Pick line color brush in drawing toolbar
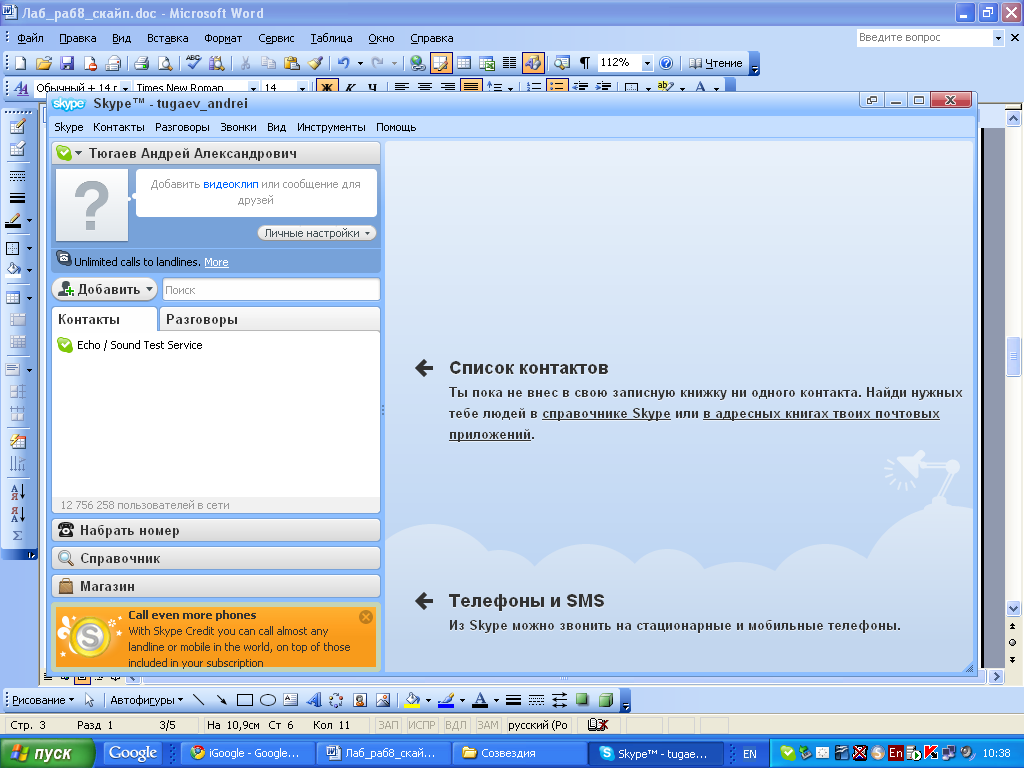The image size is (1024, 768). coord(446,700)
